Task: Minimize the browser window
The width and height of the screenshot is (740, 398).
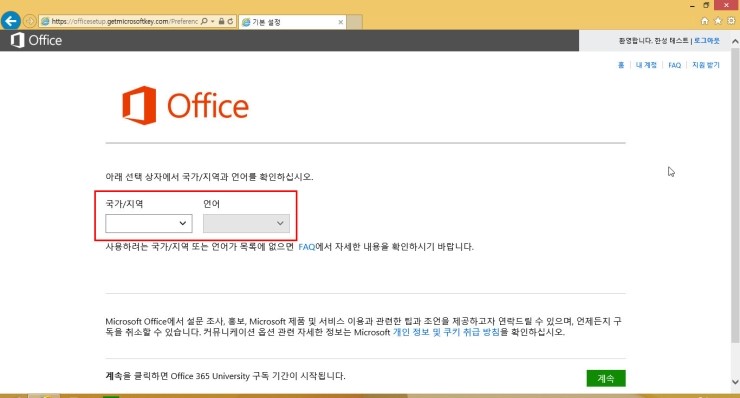Action: (x=692, y=5)
